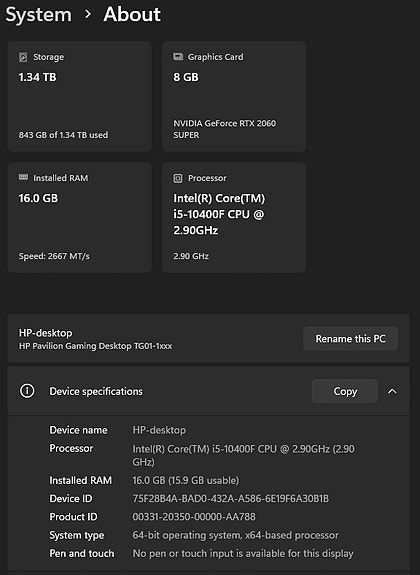Click the Copy button for device specifications
This screenshot has width=420, height=575.
coord(345,391)
